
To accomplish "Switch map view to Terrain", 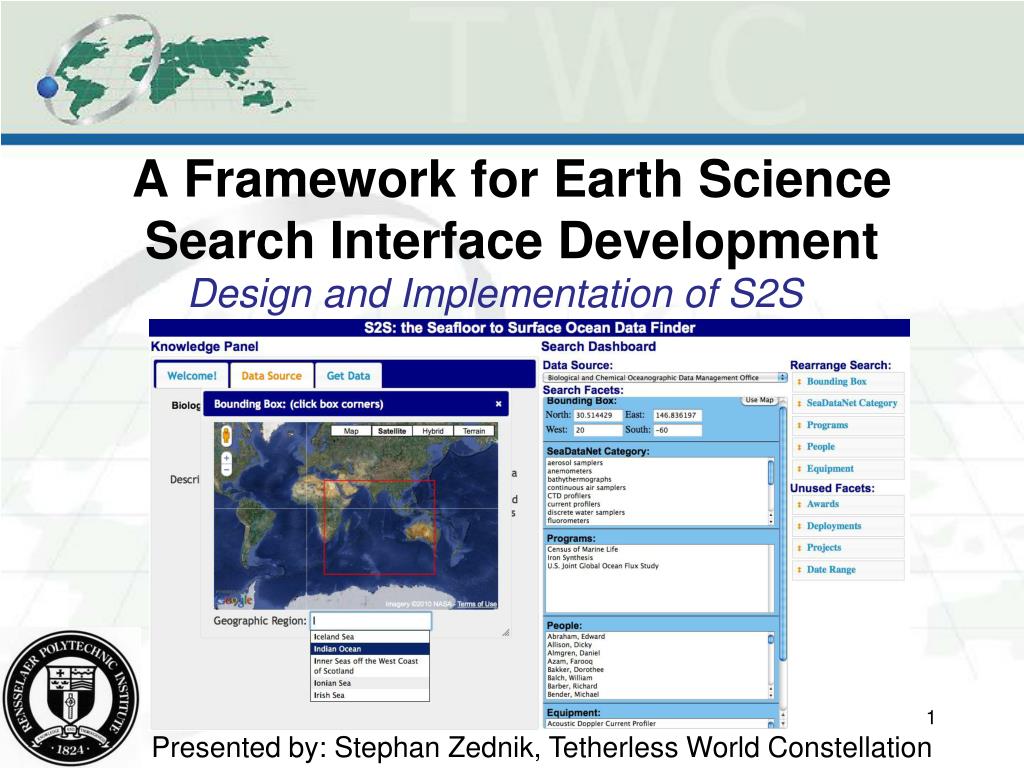I will point(473,431).
